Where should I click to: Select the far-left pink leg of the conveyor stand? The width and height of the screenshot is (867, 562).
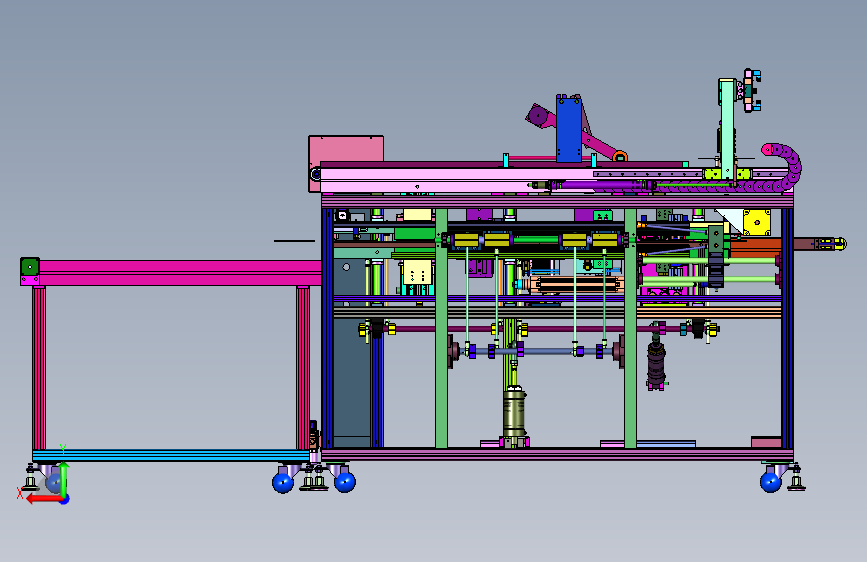point(39,368)
